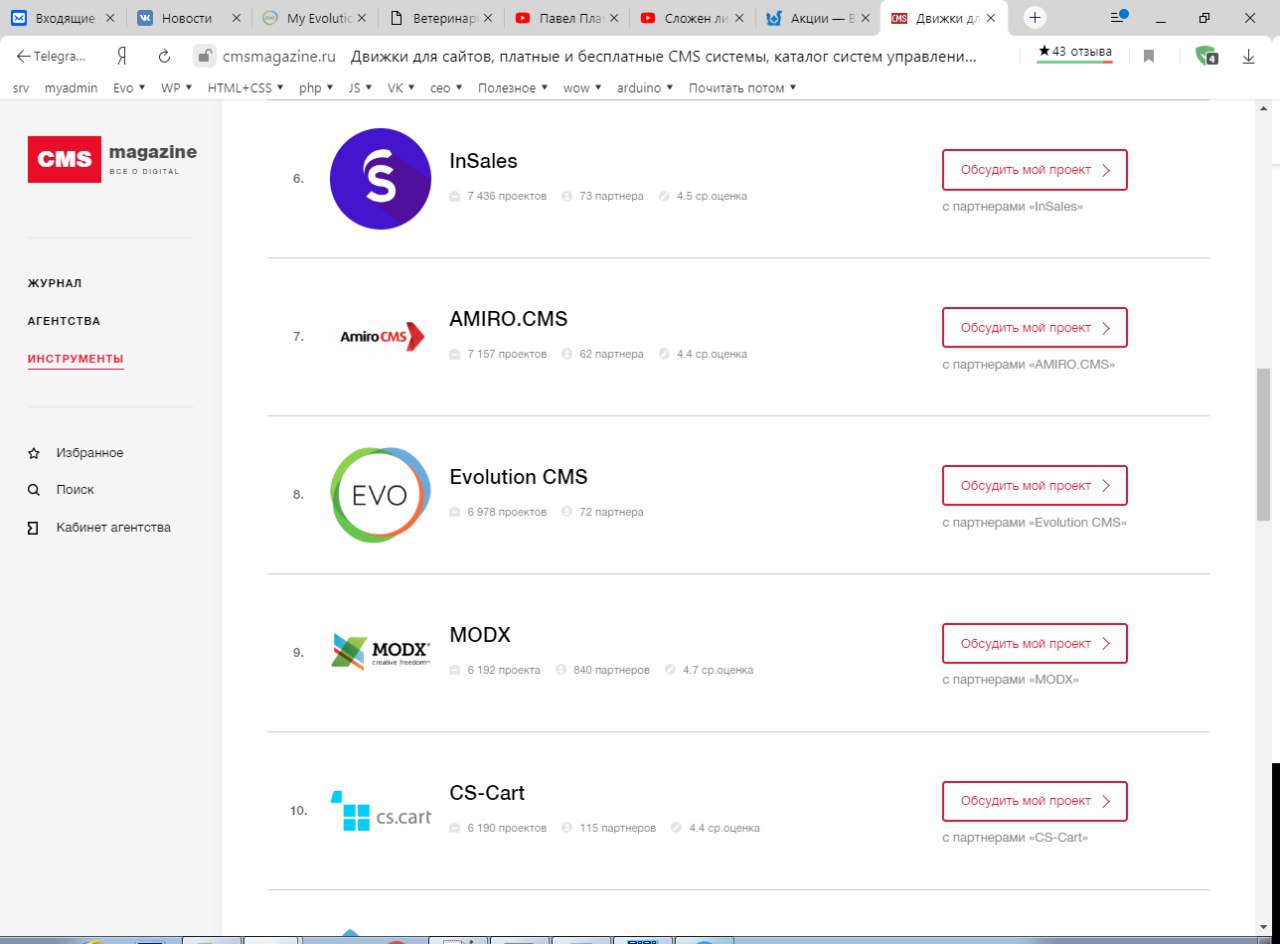
Task: Expand the Полезное bookmarks folder
Action: click(513, 88)
